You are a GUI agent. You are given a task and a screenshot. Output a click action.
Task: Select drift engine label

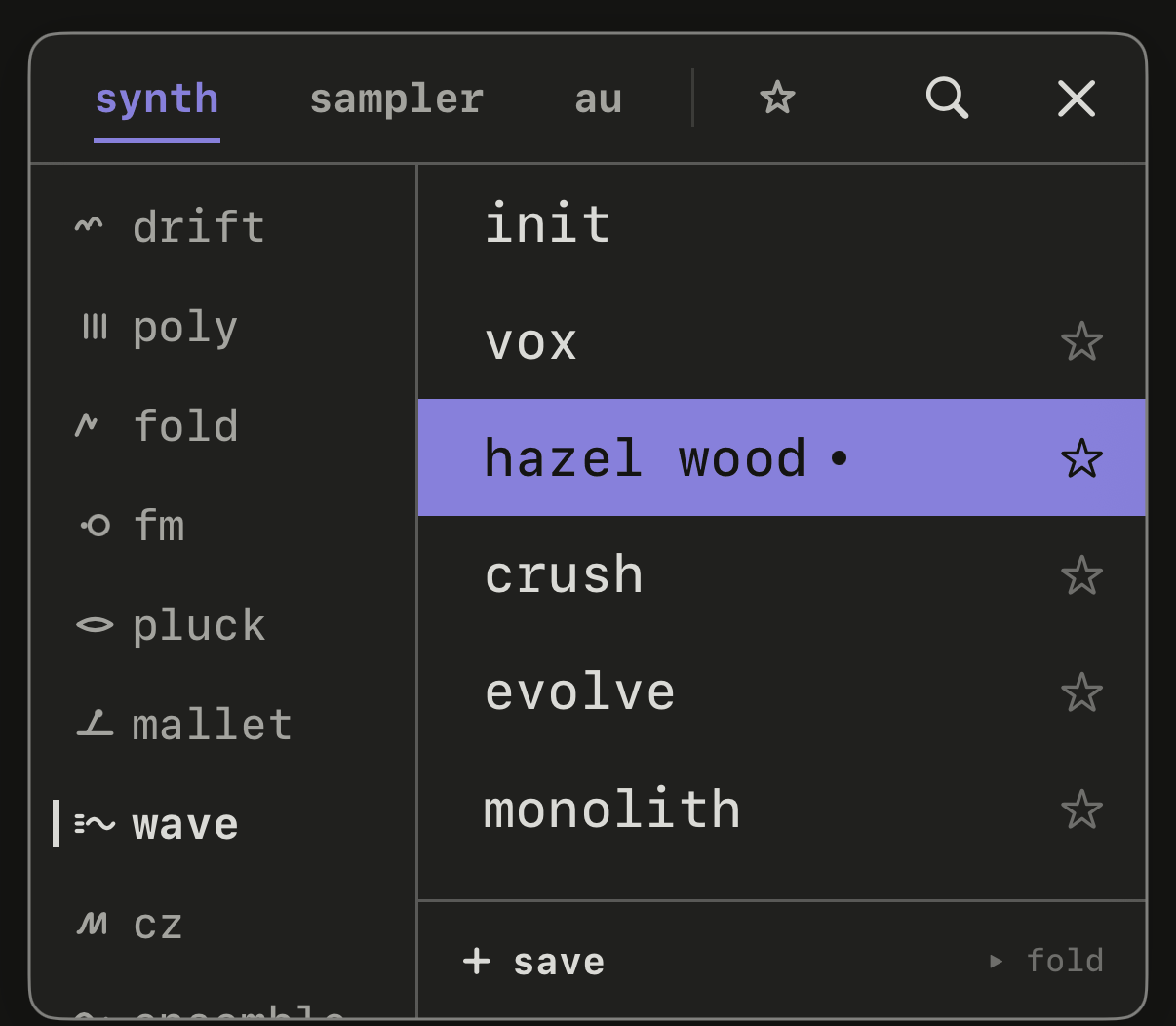(199, 226)
